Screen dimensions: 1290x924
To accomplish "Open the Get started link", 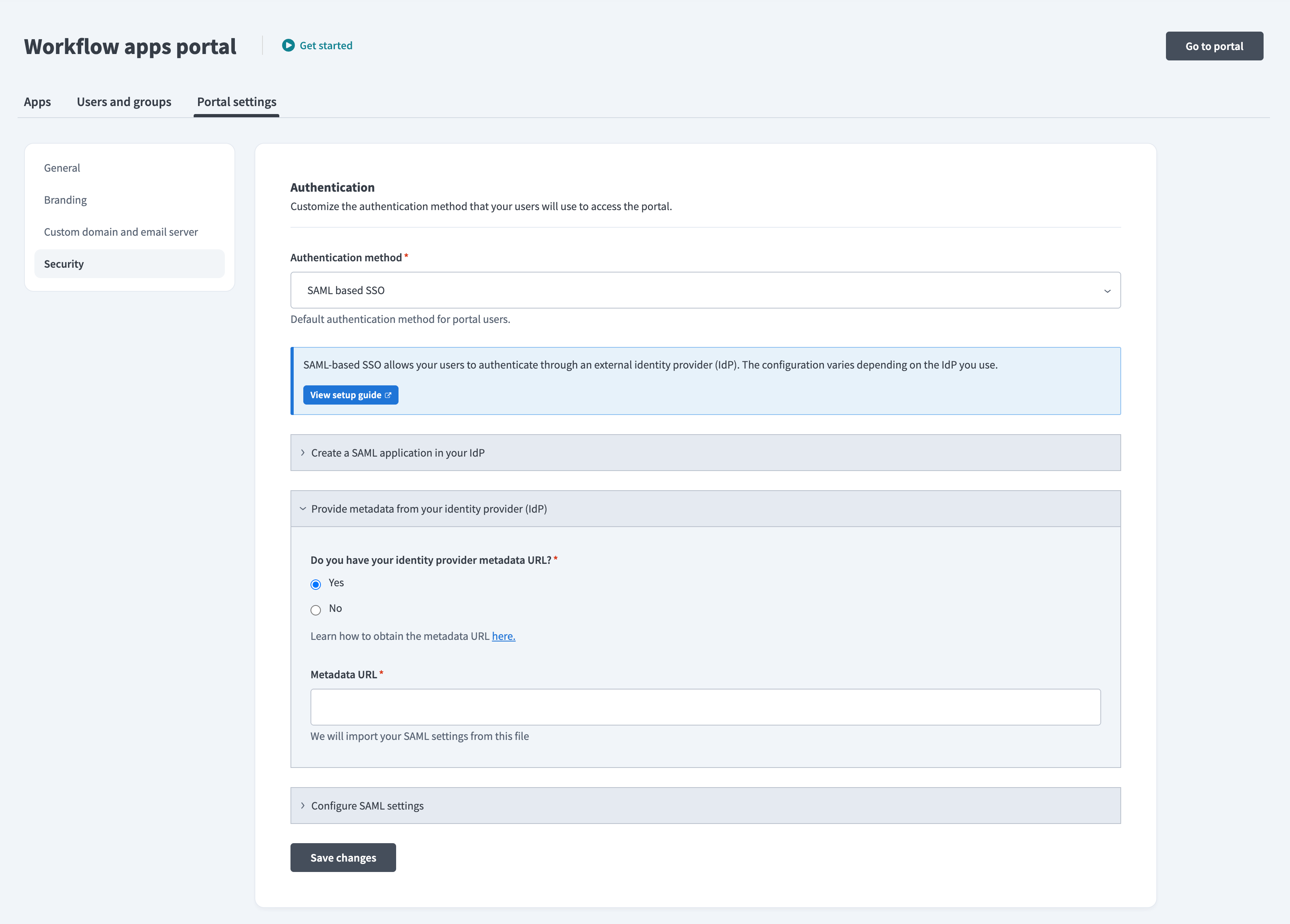I will click(326, 46).
